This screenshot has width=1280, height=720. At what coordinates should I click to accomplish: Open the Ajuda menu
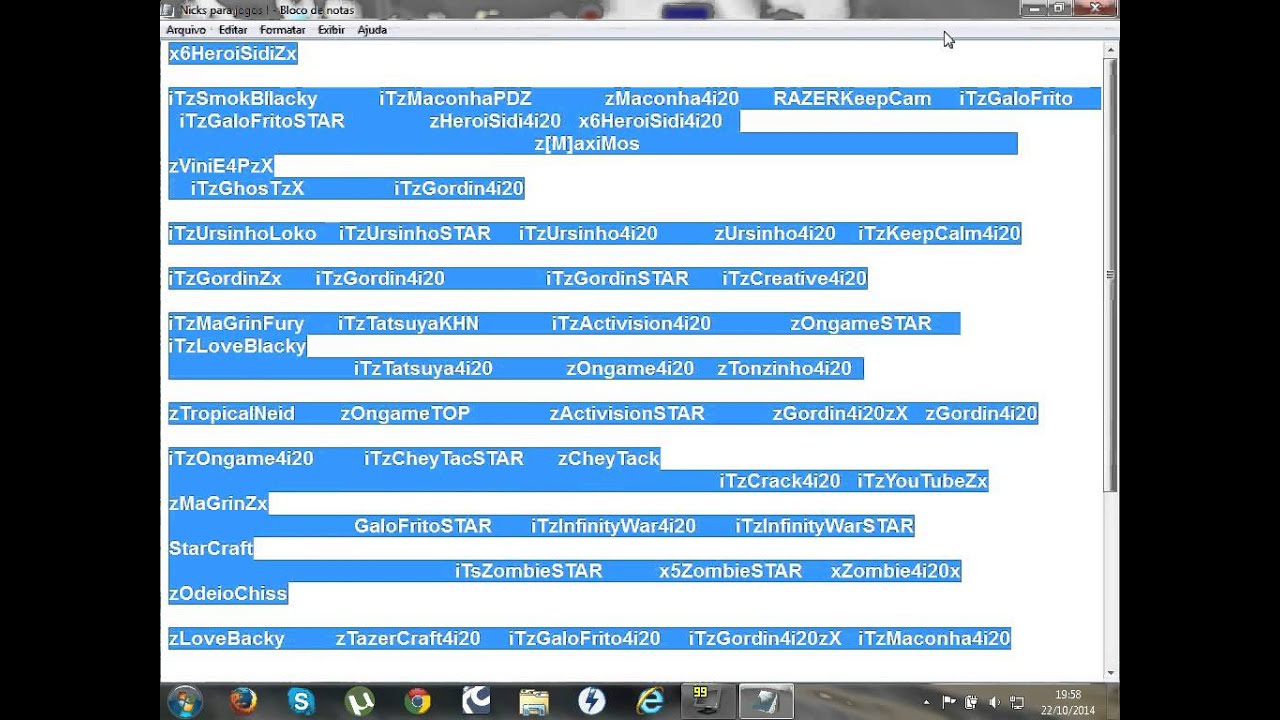(x=372, y=30)
